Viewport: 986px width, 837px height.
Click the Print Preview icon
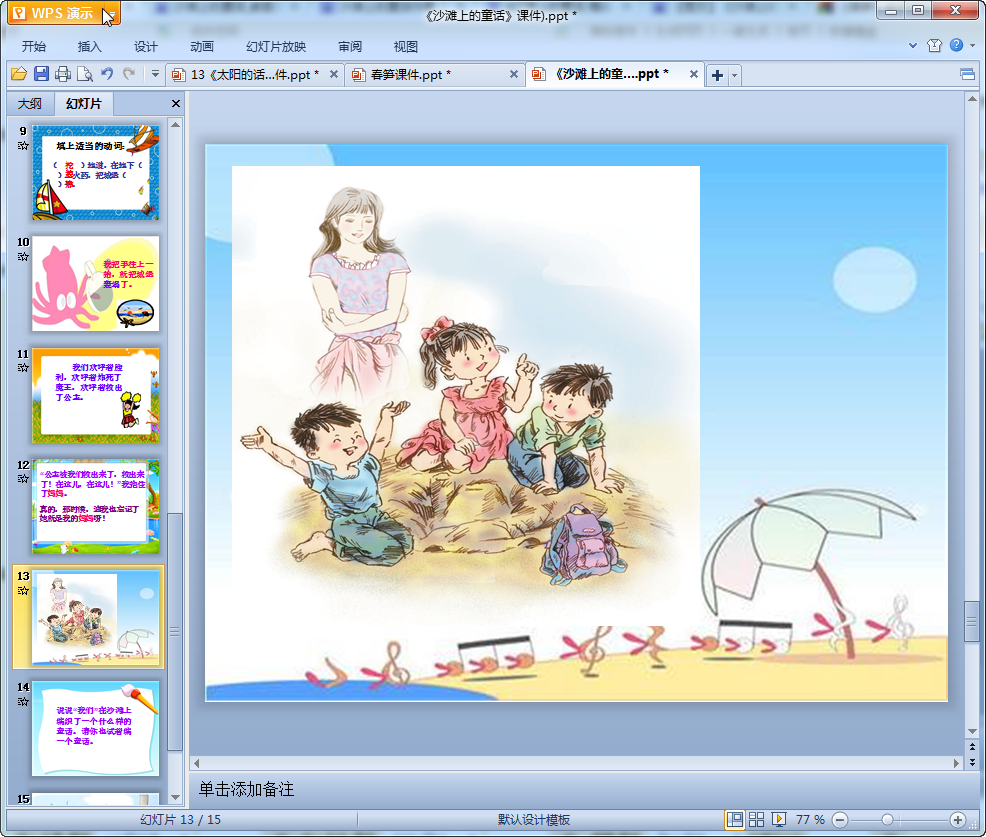[x=84, y=74]
